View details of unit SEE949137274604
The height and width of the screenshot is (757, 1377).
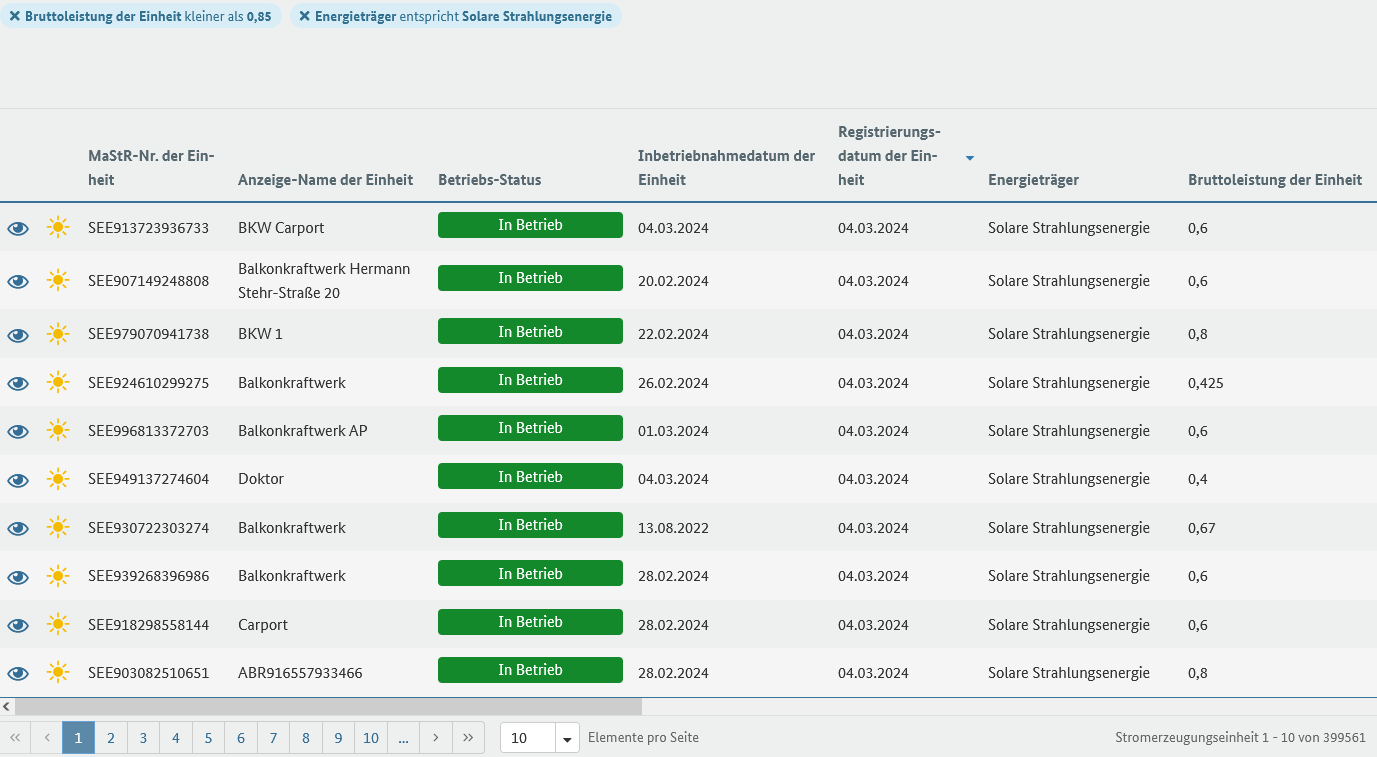pyautogui.click(x=18, y=479)
